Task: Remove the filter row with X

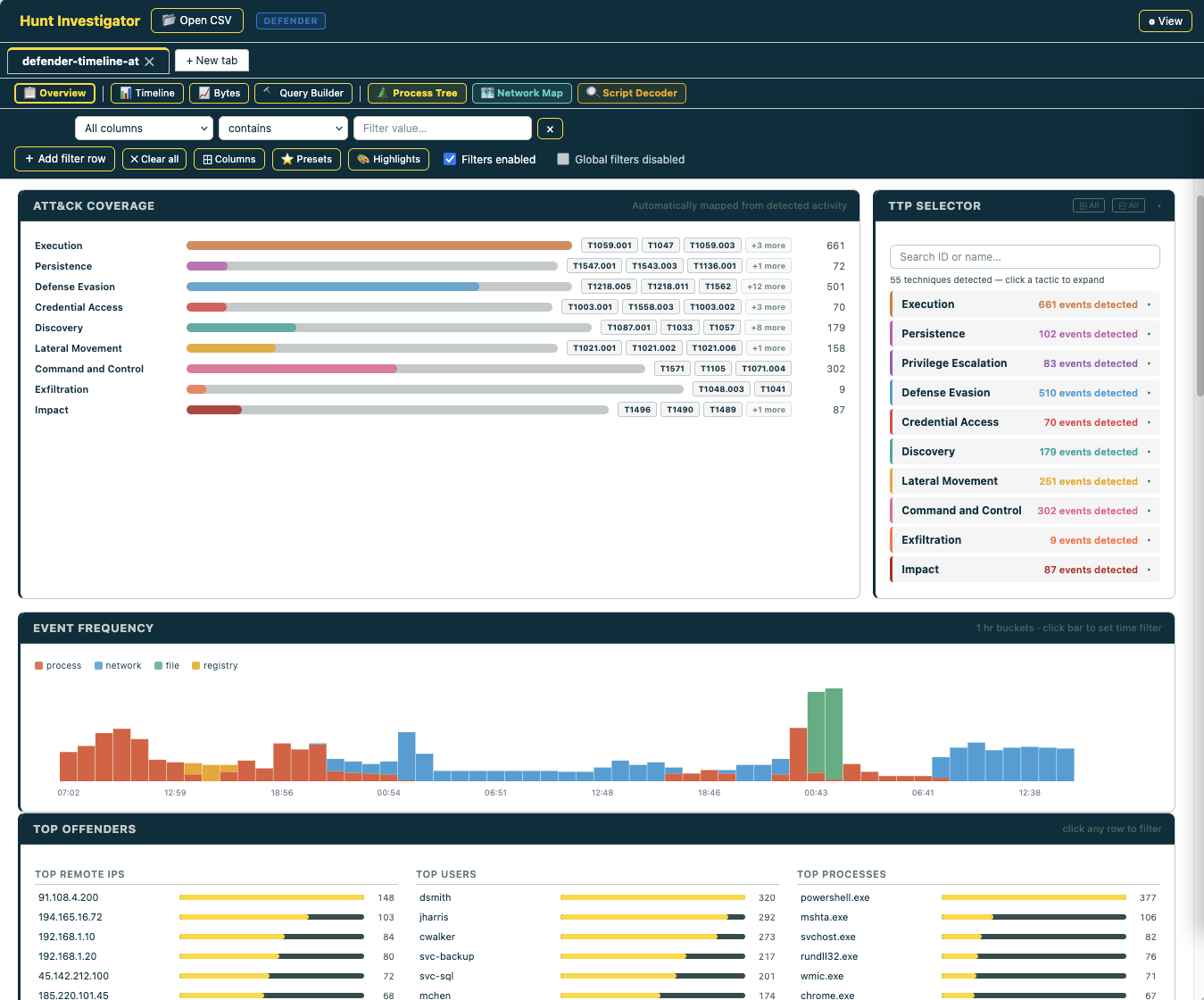Action: click(x=550, y=129)
